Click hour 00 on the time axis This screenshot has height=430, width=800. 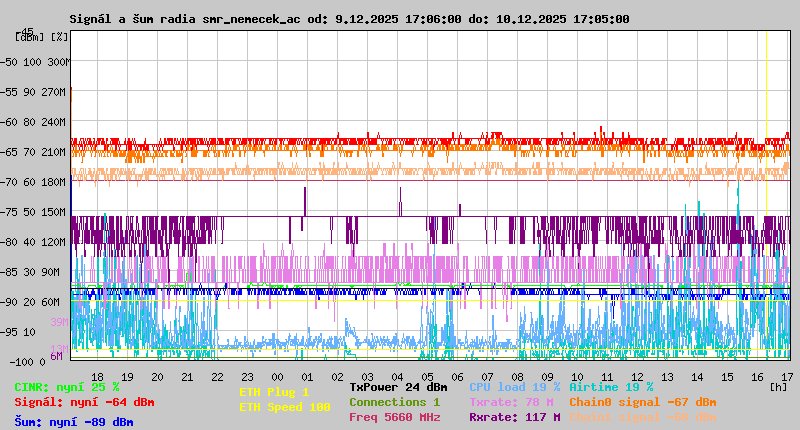(x=277, y=376)
